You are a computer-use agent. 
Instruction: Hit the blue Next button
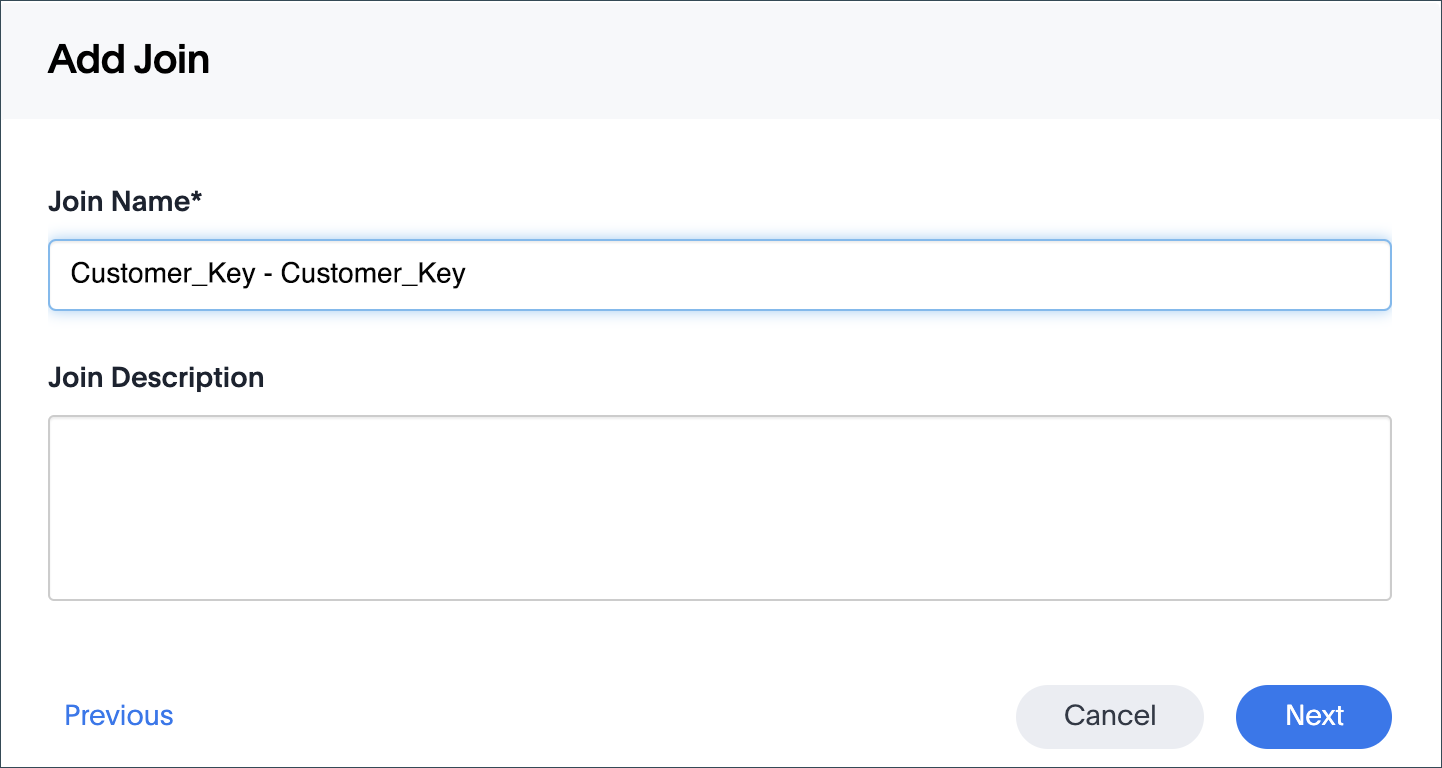click(1313, 716)
